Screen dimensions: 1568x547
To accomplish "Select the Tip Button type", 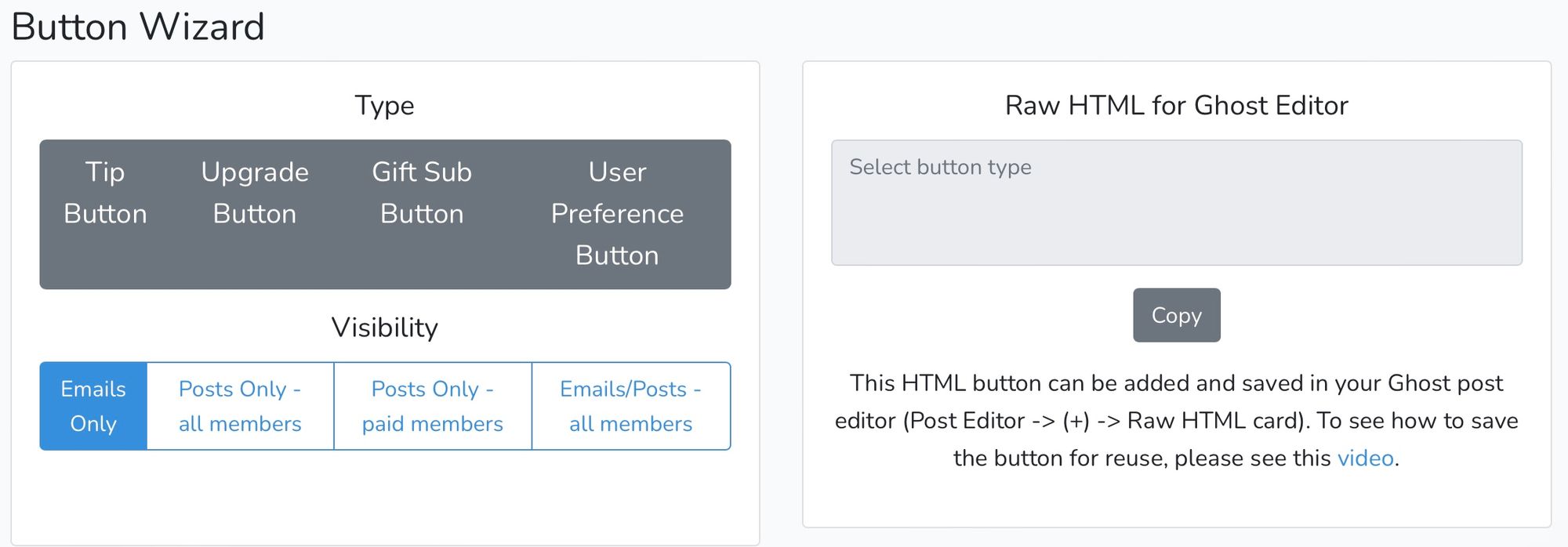I will pos(105,193).
